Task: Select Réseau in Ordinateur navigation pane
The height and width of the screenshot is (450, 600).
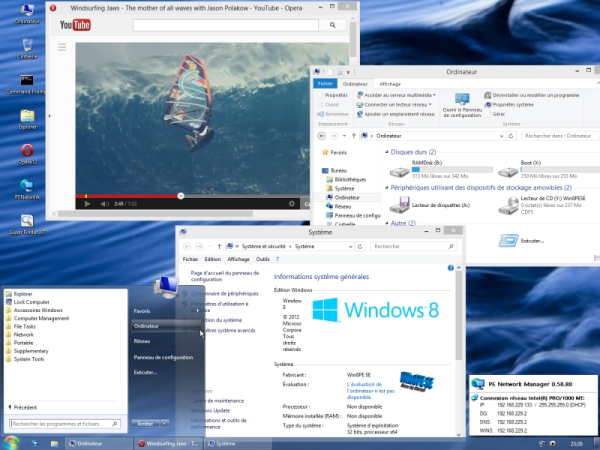Action: (339, 206)
